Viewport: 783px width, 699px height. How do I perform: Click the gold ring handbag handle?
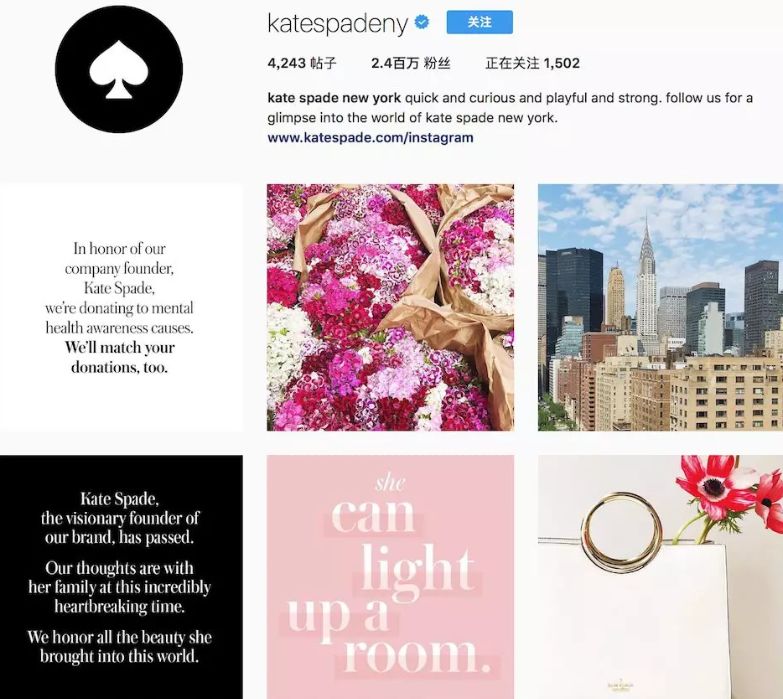(x=622, y=532)
